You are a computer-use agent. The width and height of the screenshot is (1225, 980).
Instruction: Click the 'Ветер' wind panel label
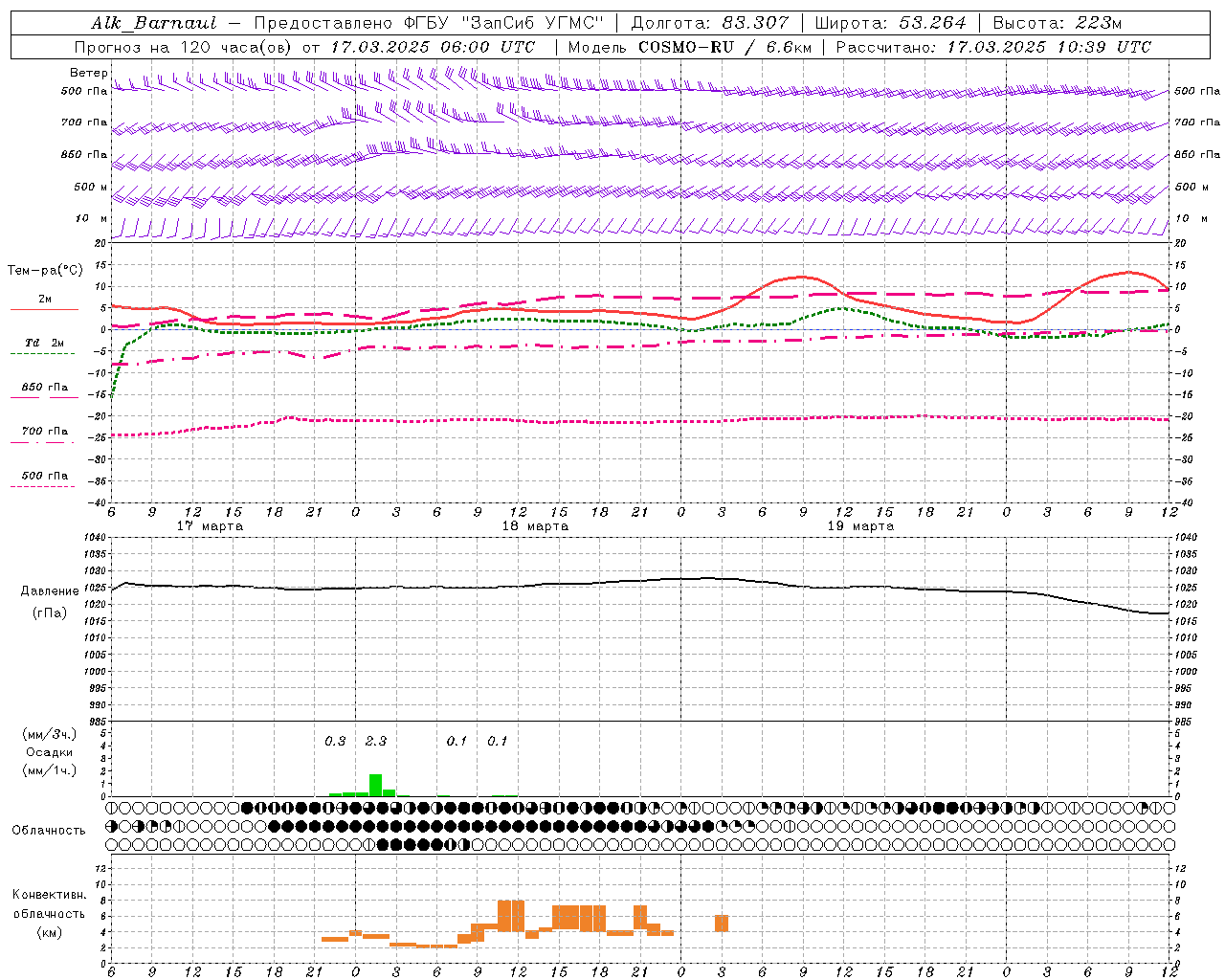point(89,73)
